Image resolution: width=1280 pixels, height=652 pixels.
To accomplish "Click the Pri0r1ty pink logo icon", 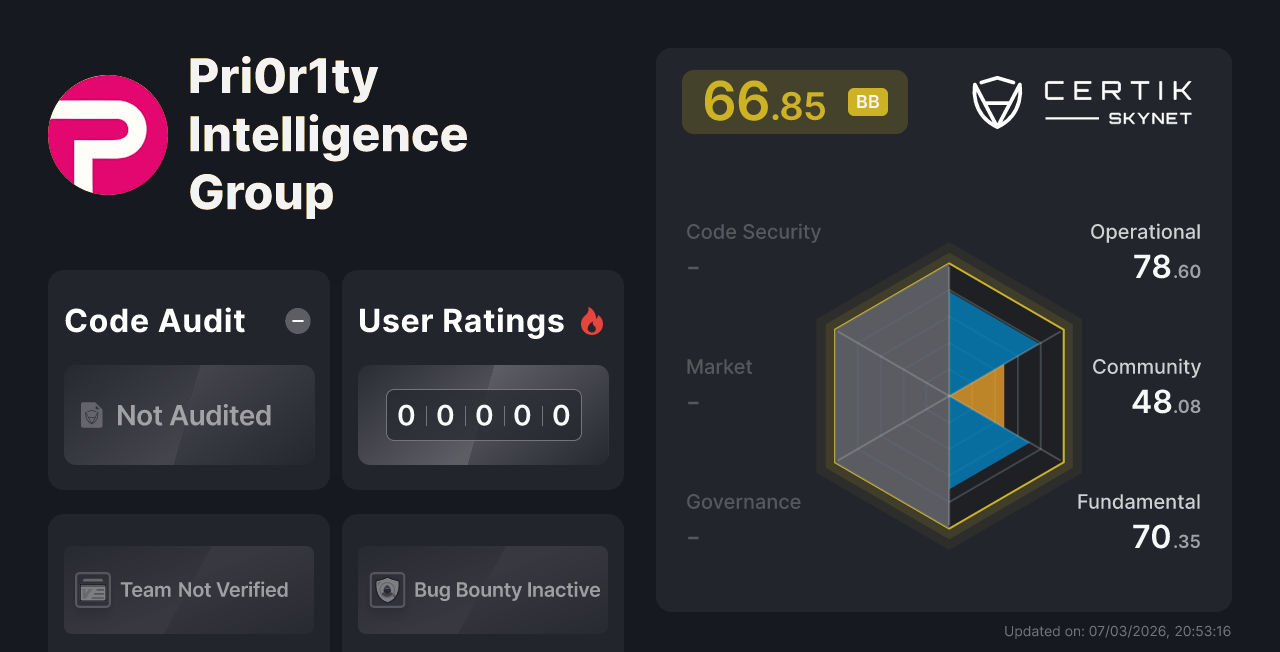I will tap(107, 134).
